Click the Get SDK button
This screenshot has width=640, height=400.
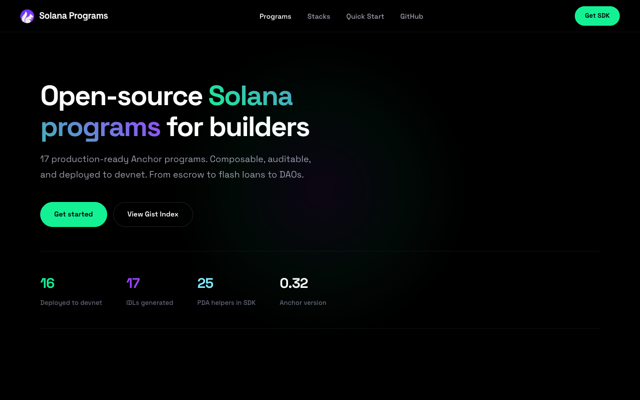coord(597,16)
